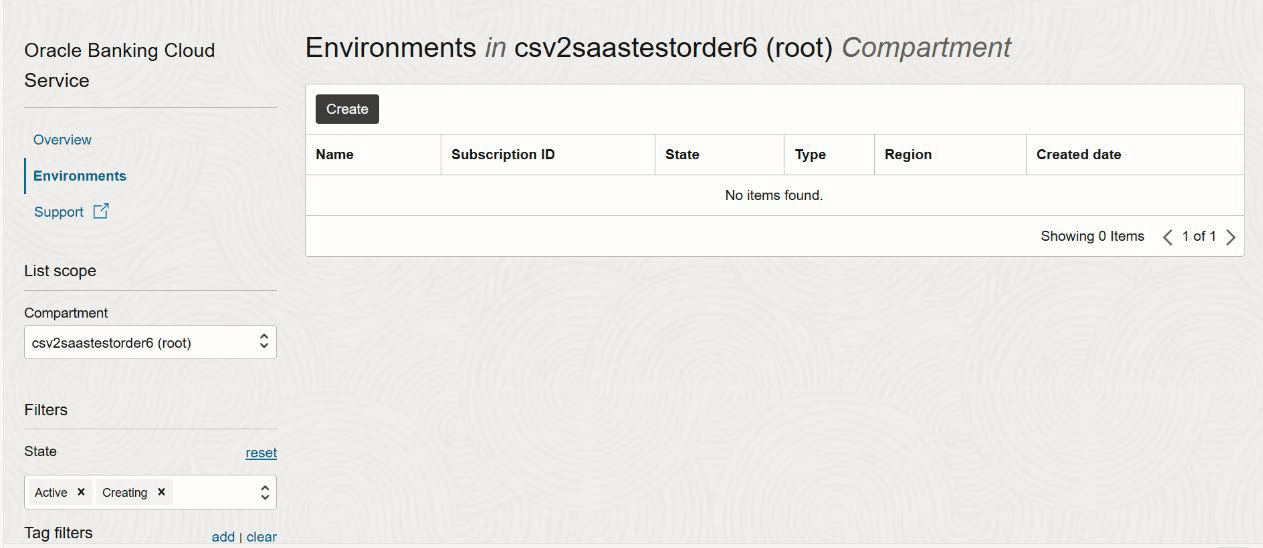
Task: Go to next page arrow
Action: click(1230, 237)
